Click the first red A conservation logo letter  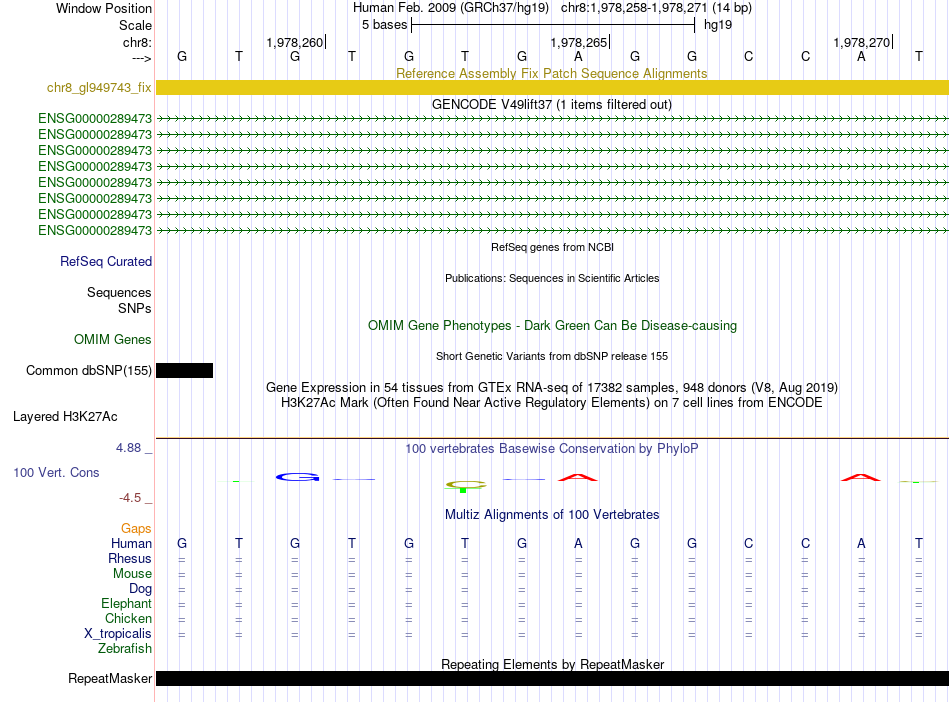tap(577, 477)
